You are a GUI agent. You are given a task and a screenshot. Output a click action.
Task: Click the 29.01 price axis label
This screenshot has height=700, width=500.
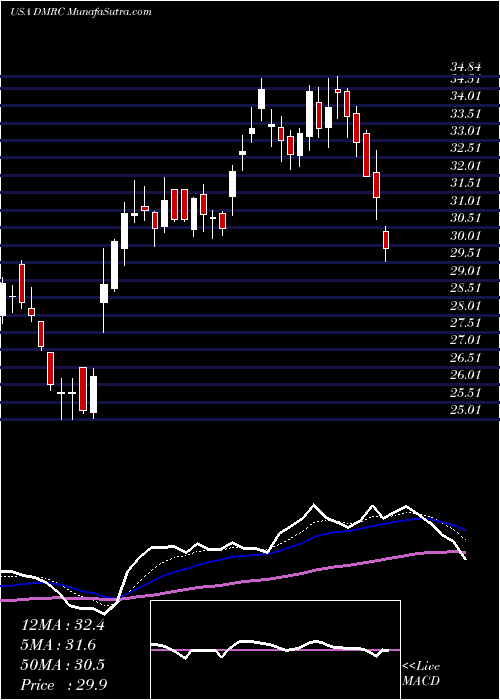click(x=465, y=271)
